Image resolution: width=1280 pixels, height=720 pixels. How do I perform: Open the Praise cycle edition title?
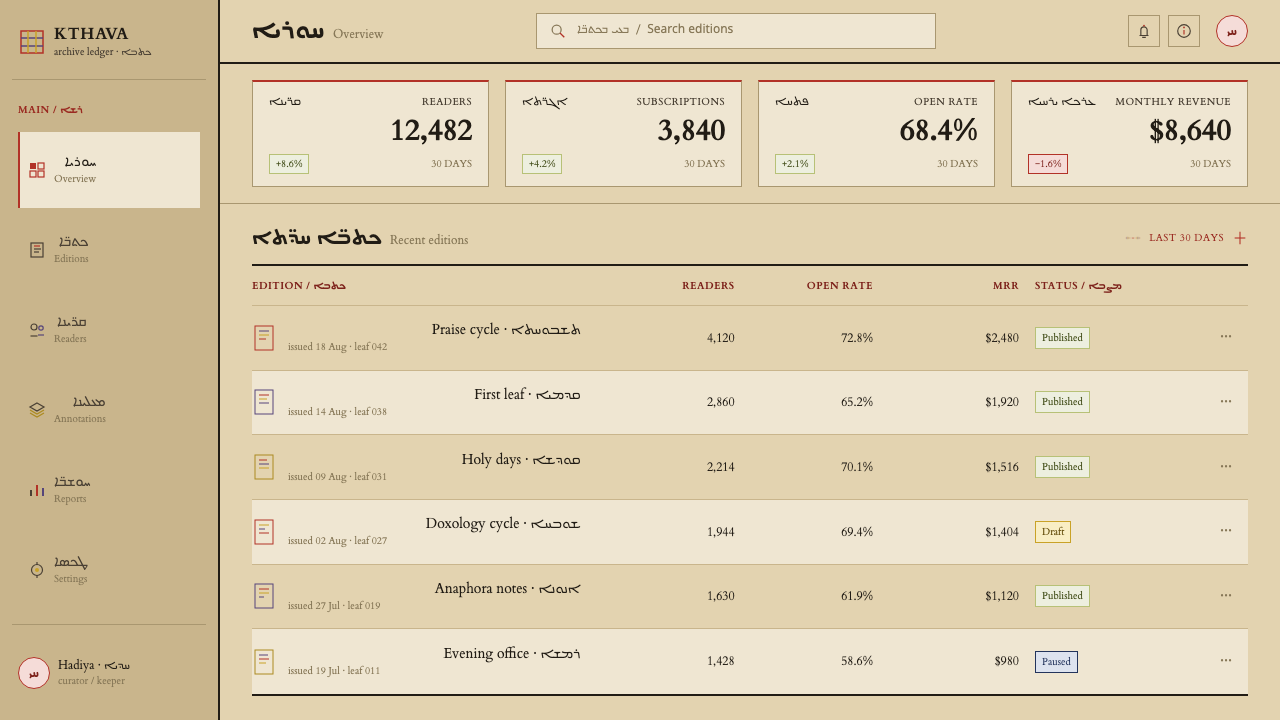click(x=506, y=330)
